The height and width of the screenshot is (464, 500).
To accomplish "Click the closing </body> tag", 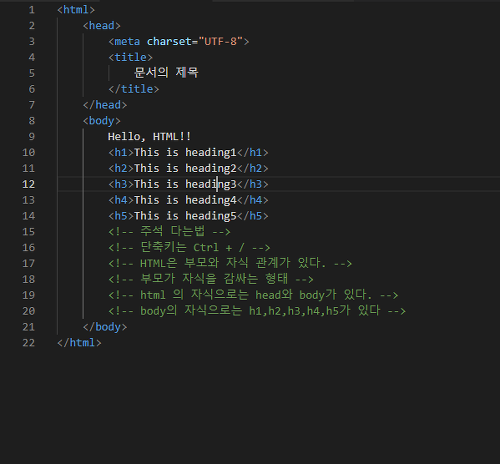I will [x=105, y=327].
